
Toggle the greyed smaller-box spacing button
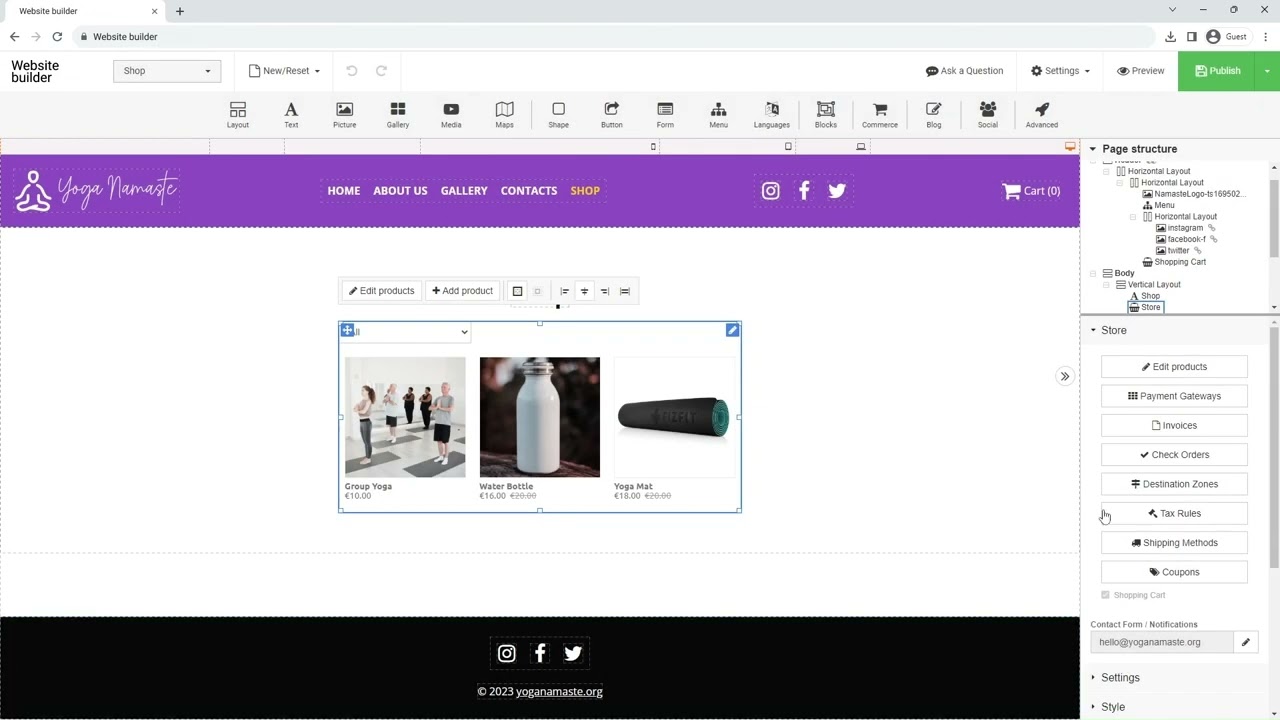point(537,291)
